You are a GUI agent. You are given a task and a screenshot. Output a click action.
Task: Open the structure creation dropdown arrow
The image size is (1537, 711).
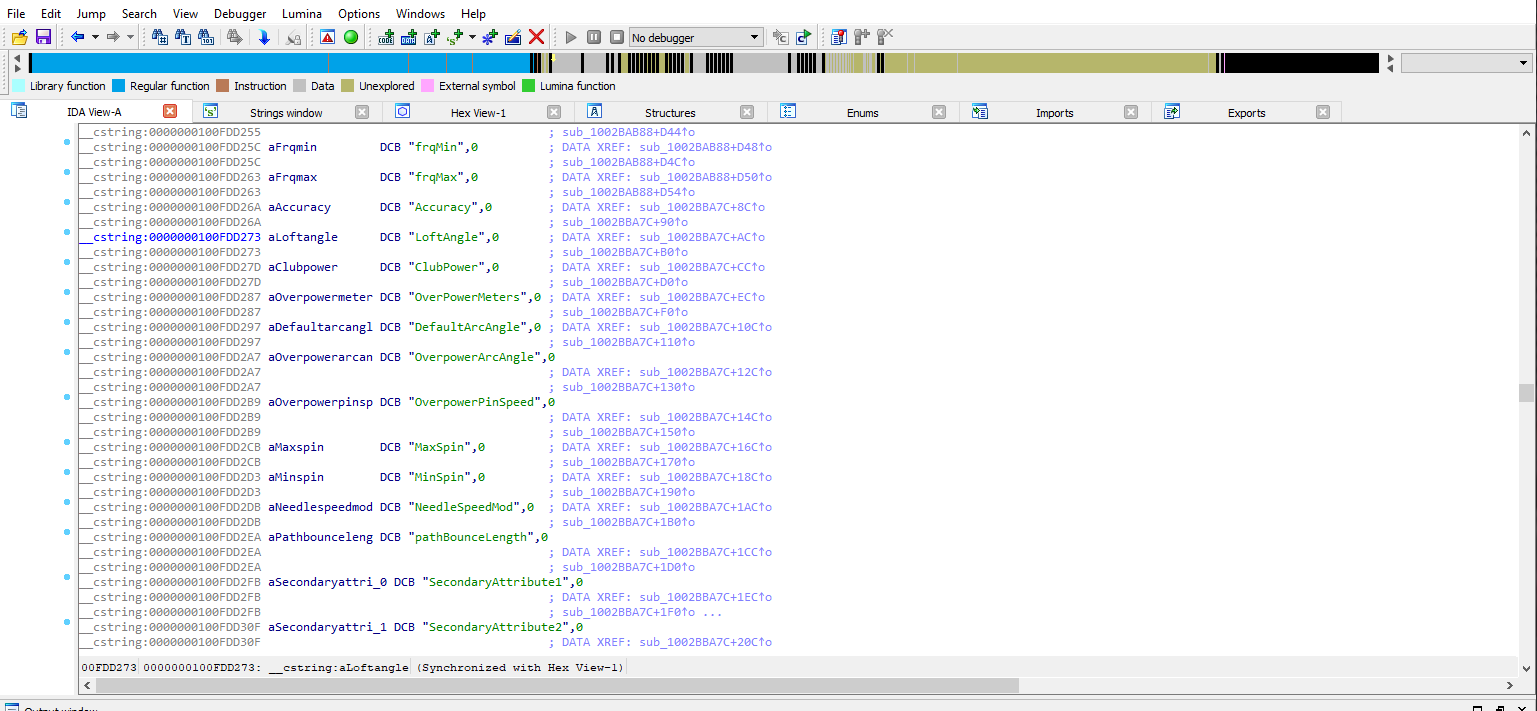(x=472, y=37)
